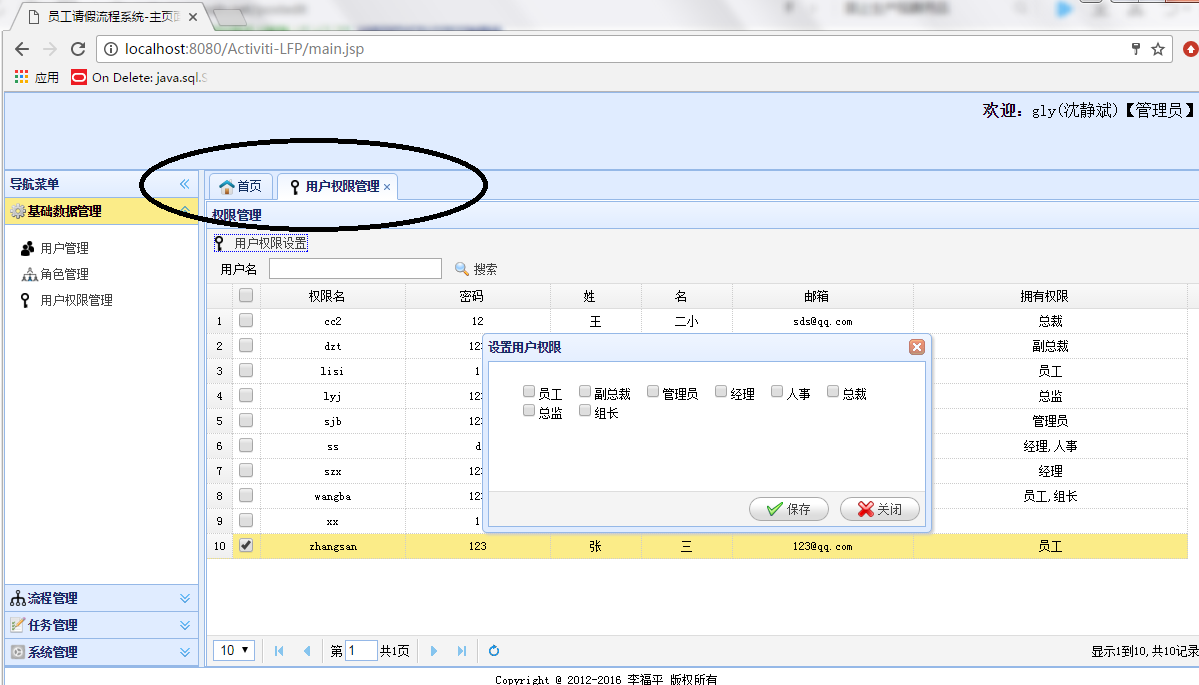
Task: Click the search magnifier icon
Action: pos(461,269)
